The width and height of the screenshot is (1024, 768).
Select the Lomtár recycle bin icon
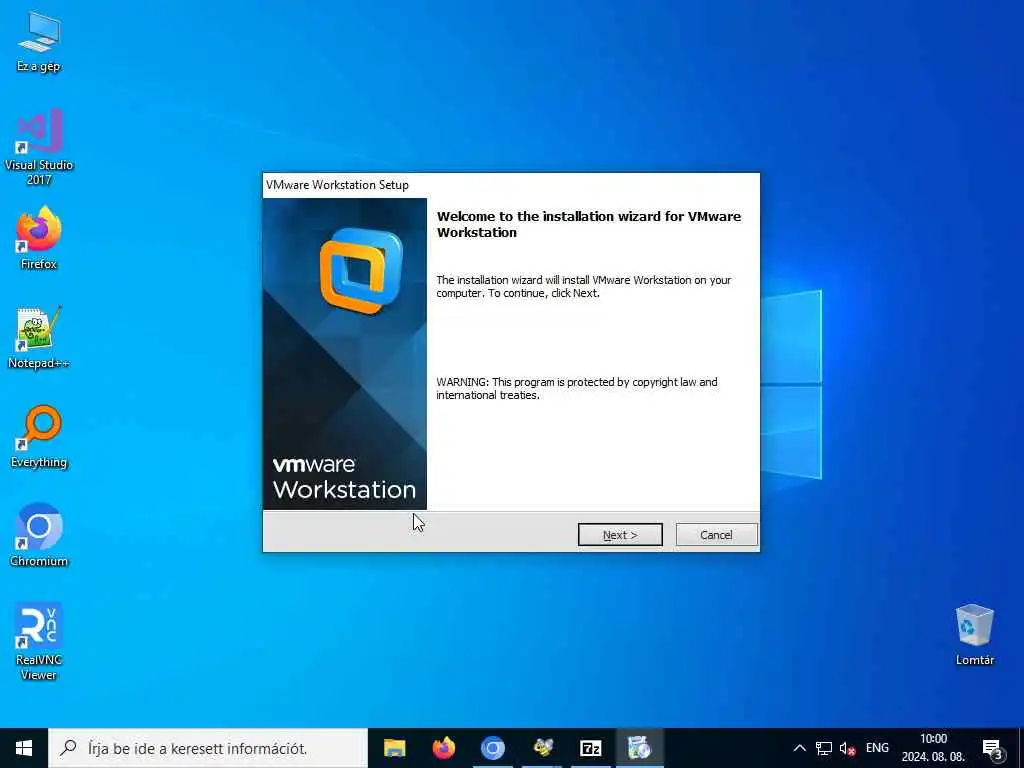(x=974, y=635)
